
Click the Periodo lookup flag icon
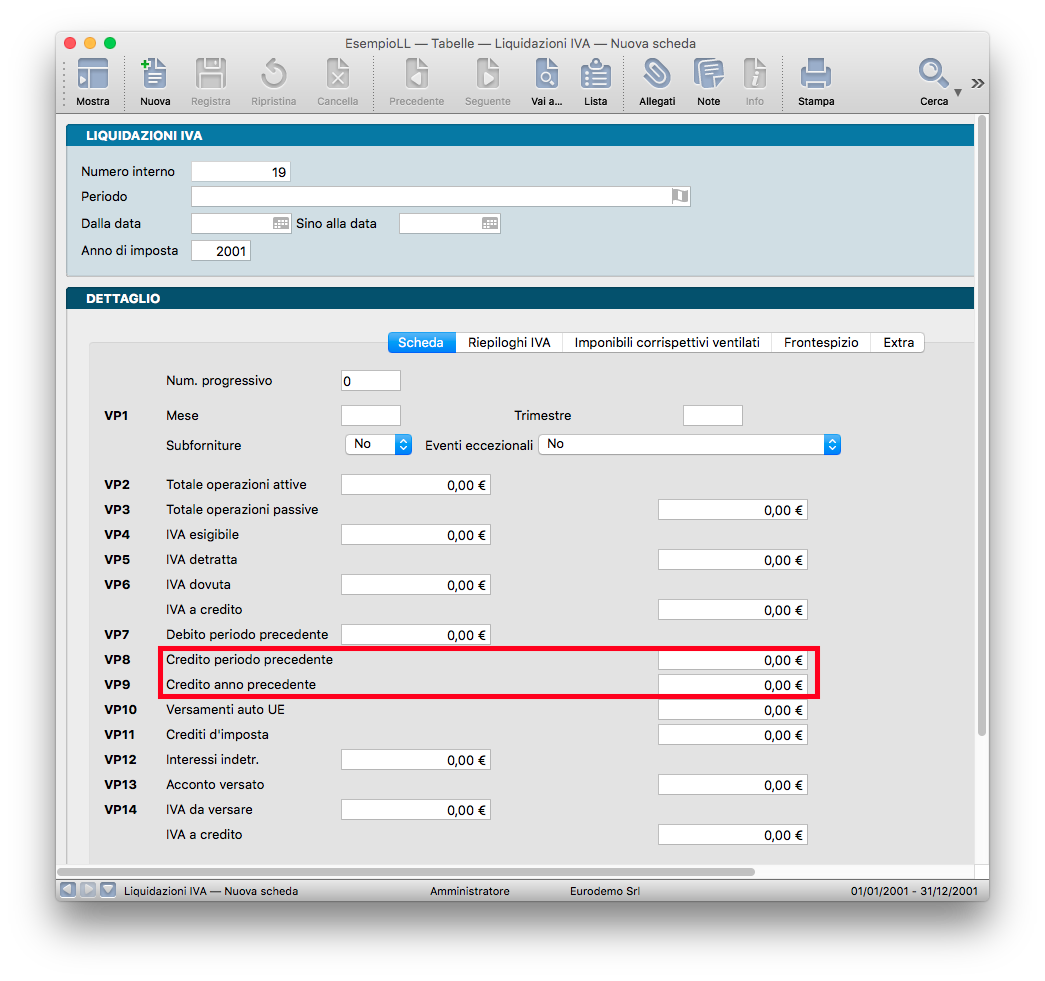tap(680, 196)
